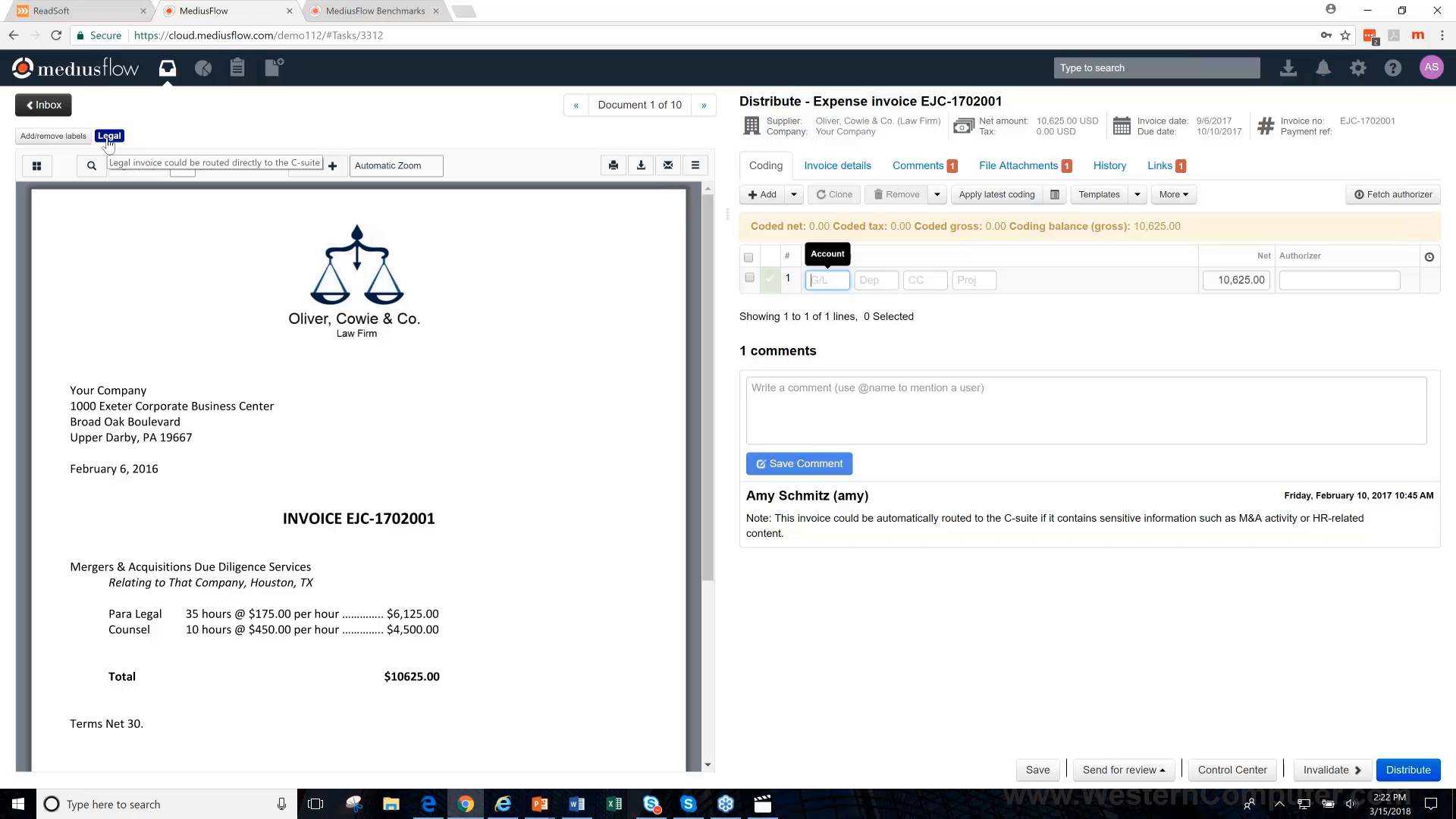Download the invoice with the download icon
1456x819 pixels.
pyautogui.click(x=641, y=165)
